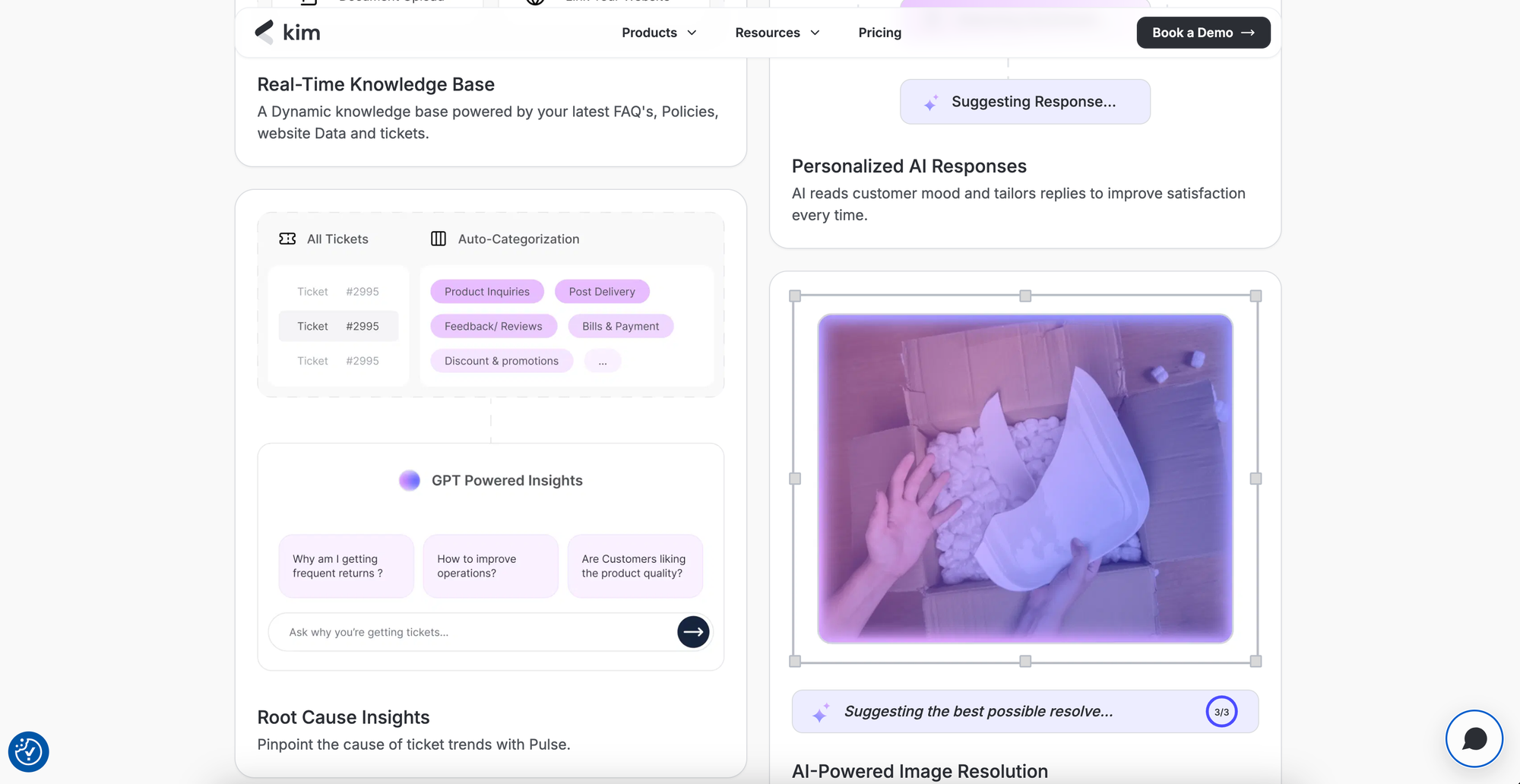Select the Post Delivery category tag

click(x=601, y=292)
